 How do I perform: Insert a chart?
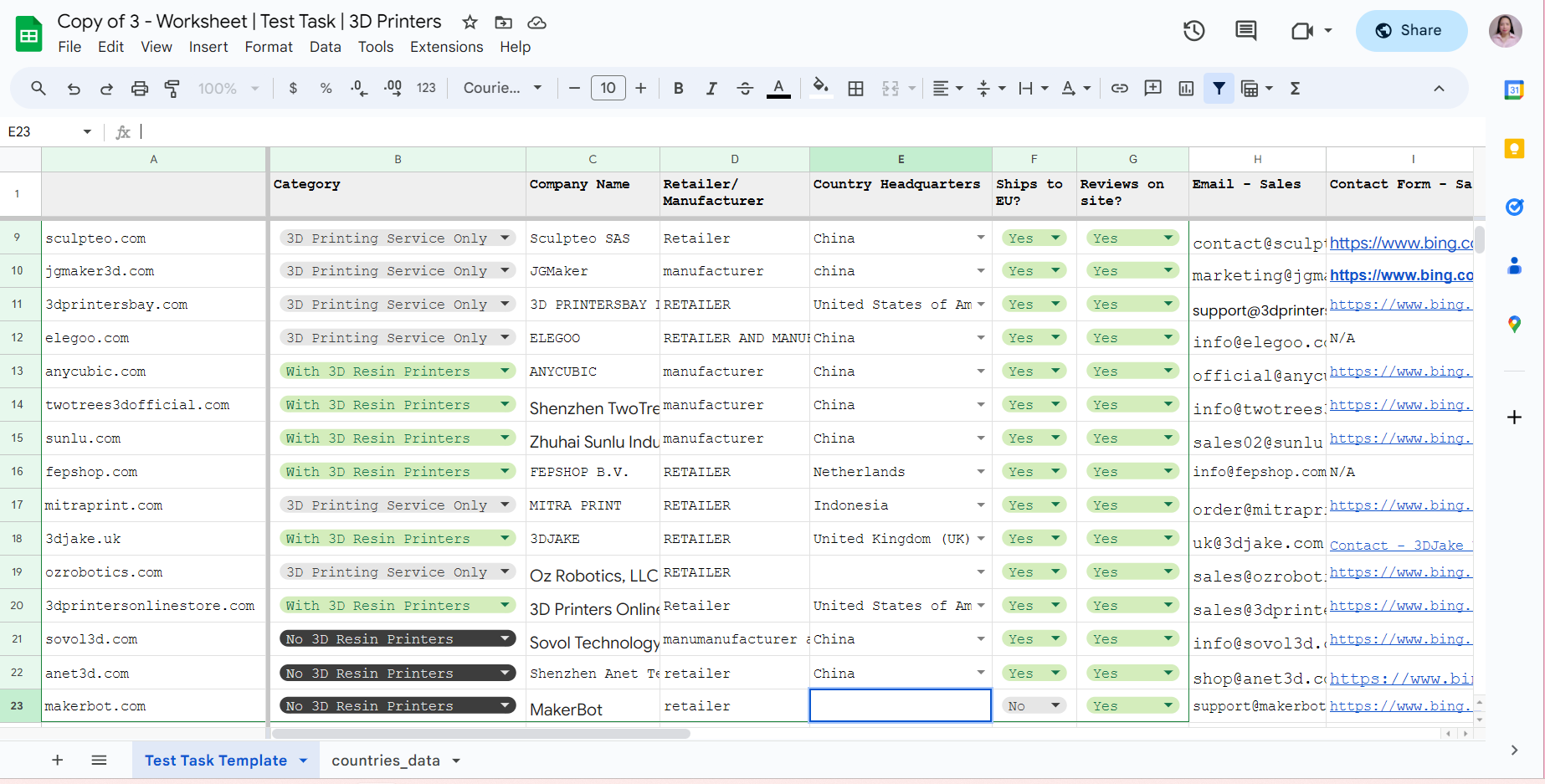[x=1186, y=88]
